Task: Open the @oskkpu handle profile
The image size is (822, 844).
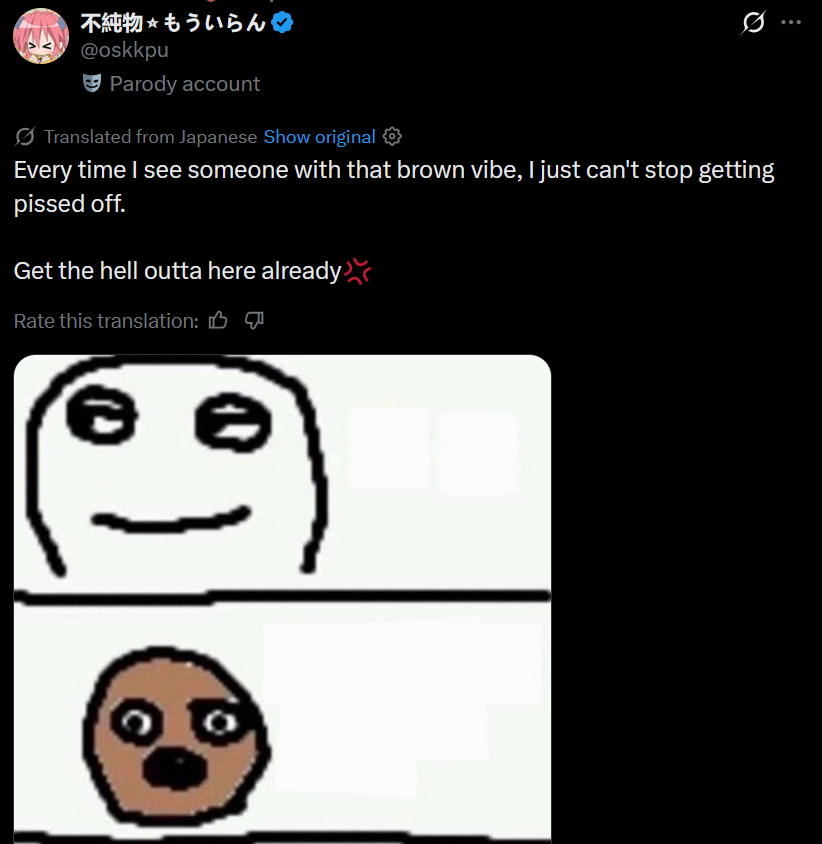Action: tap(124, 50)
